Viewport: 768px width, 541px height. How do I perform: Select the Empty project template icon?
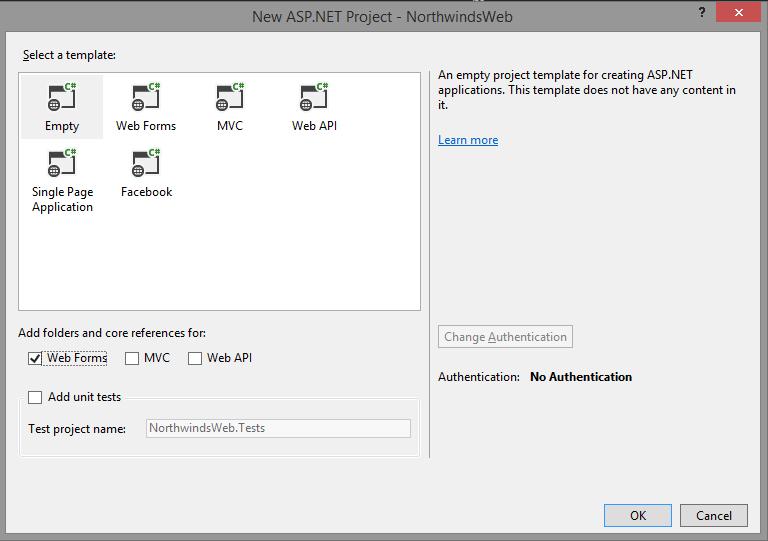(62, 107)
